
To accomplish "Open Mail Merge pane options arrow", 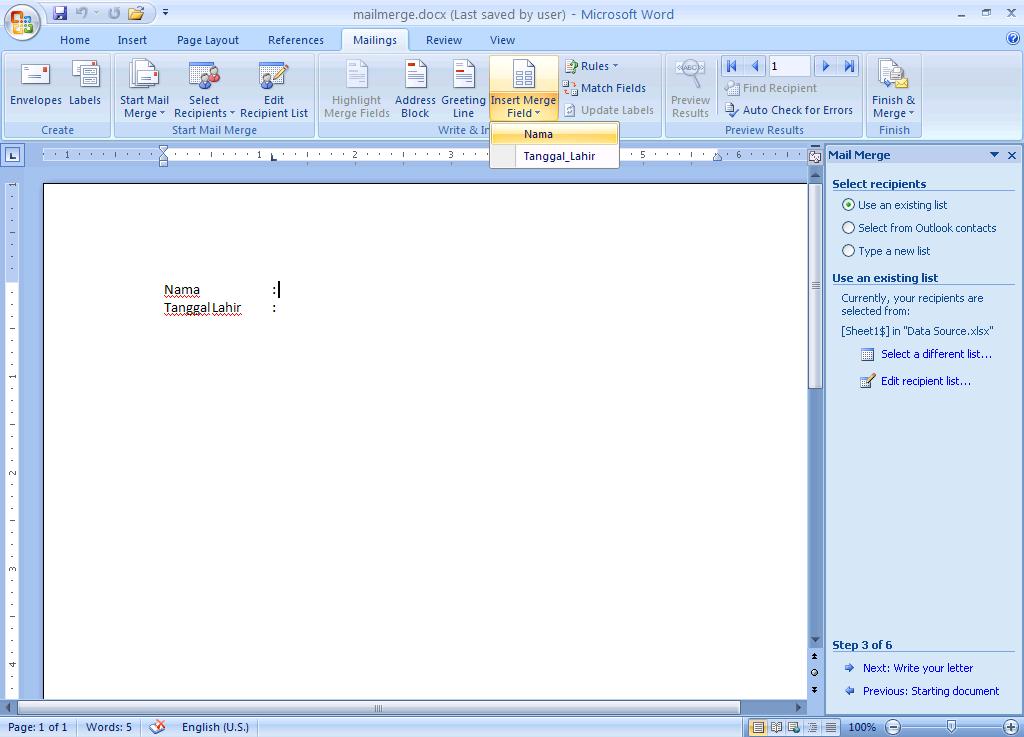I will click(994, 155).
